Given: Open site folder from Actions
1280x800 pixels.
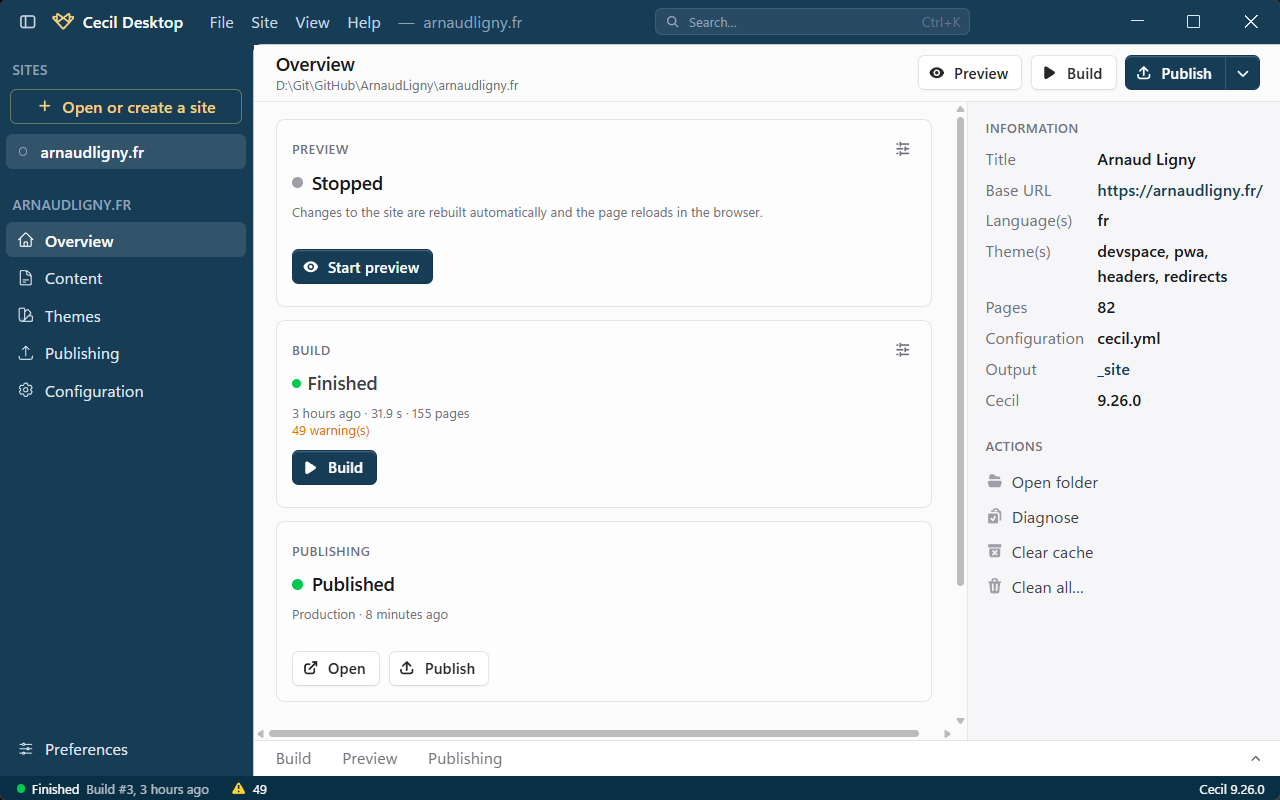Looking at the screenshot, I should [x=1042, y=482].
